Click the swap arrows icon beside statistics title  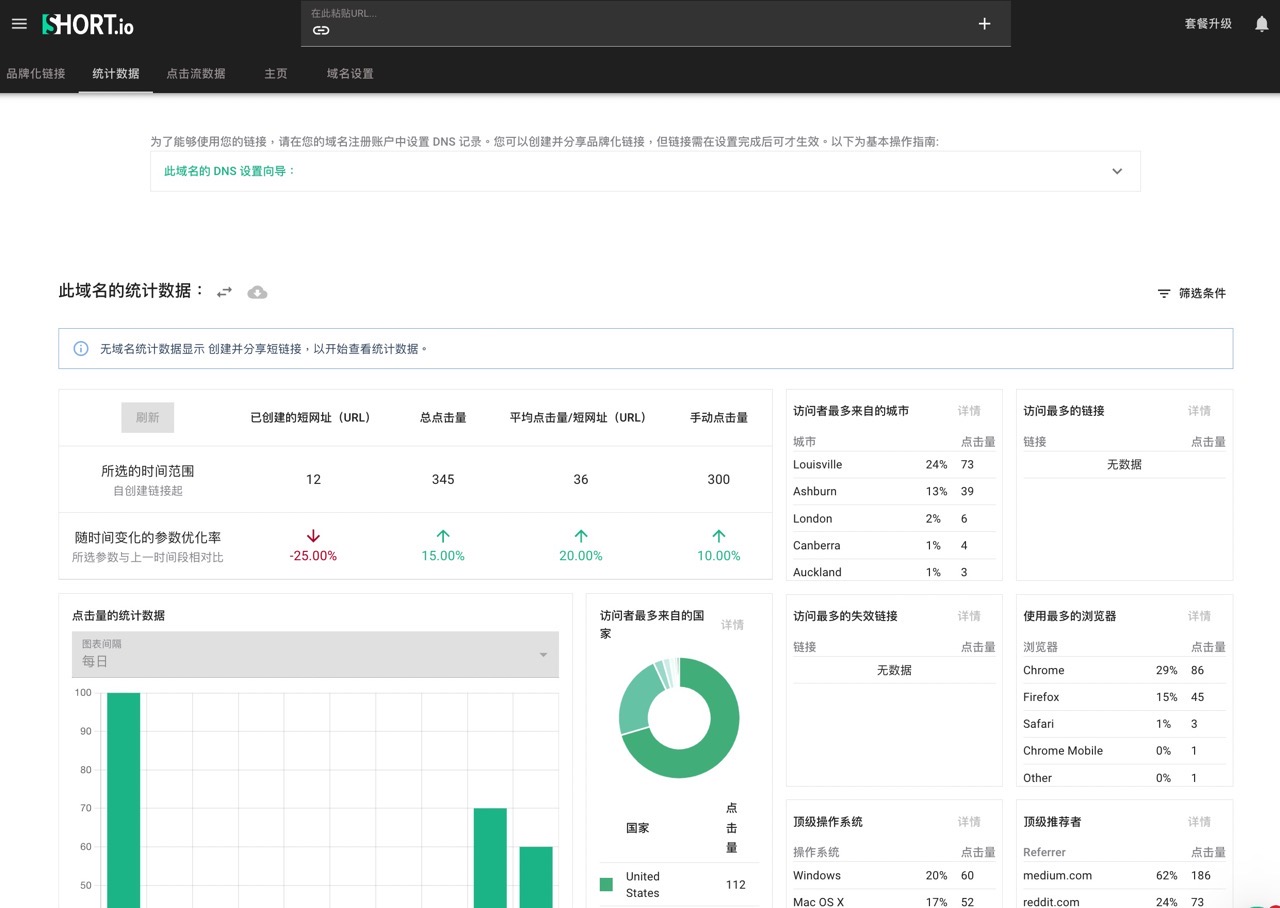click(225, 292)
